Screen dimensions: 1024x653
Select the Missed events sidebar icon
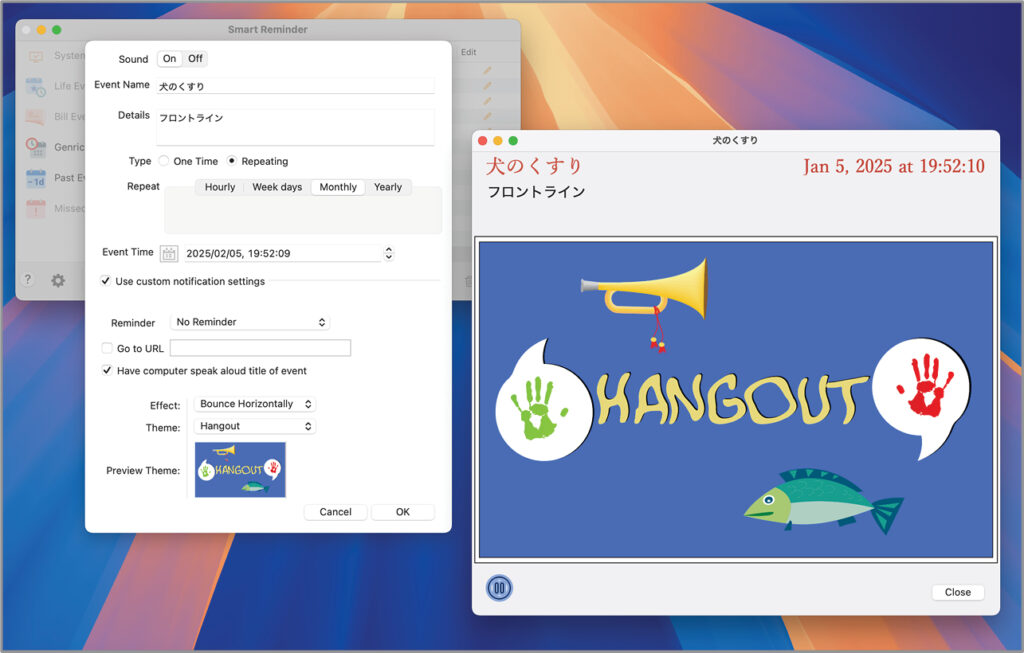pos(35,208)
